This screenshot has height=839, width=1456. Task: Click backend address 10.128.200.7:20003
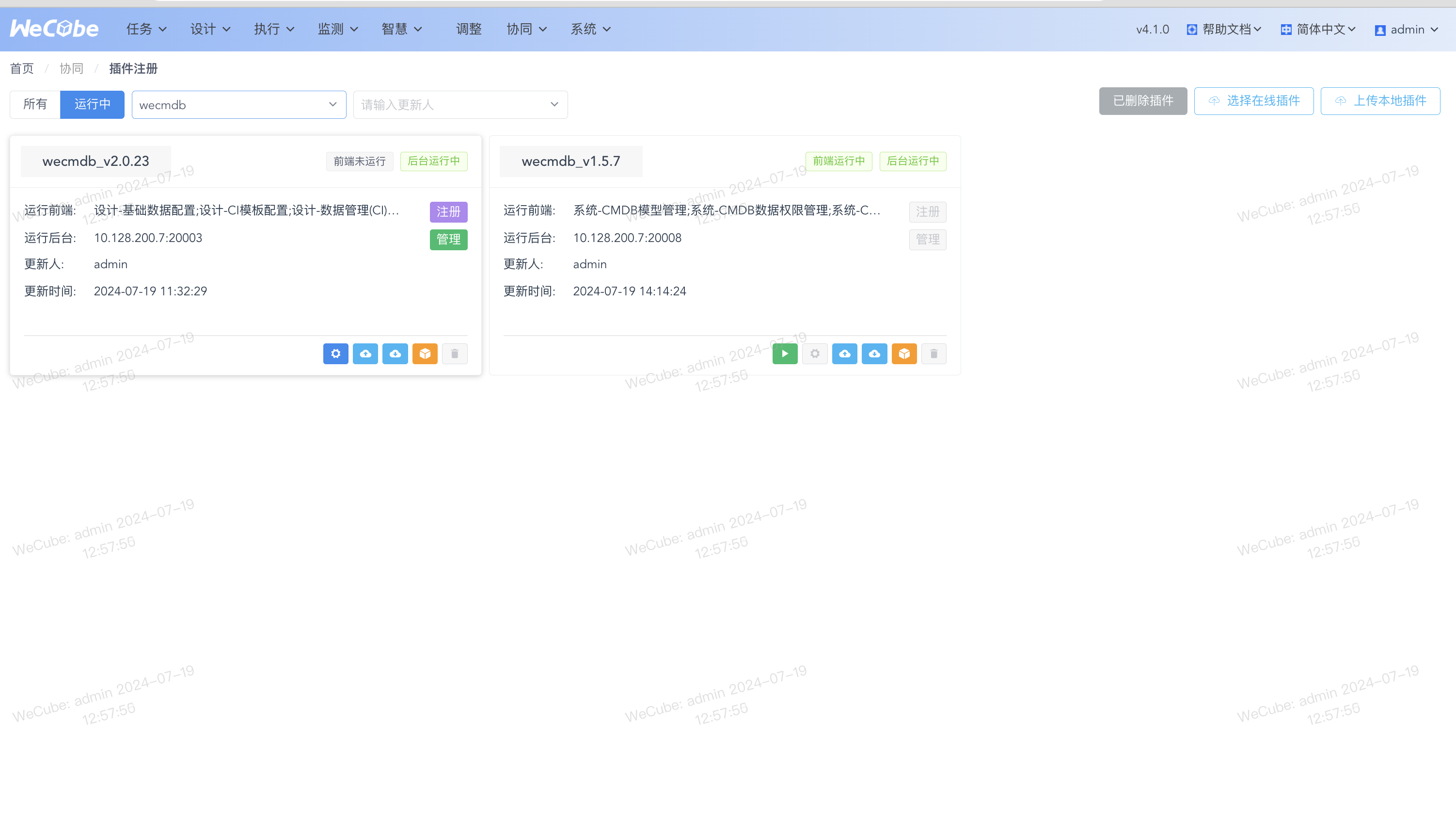pyautogui.click(x=148, y=238)
